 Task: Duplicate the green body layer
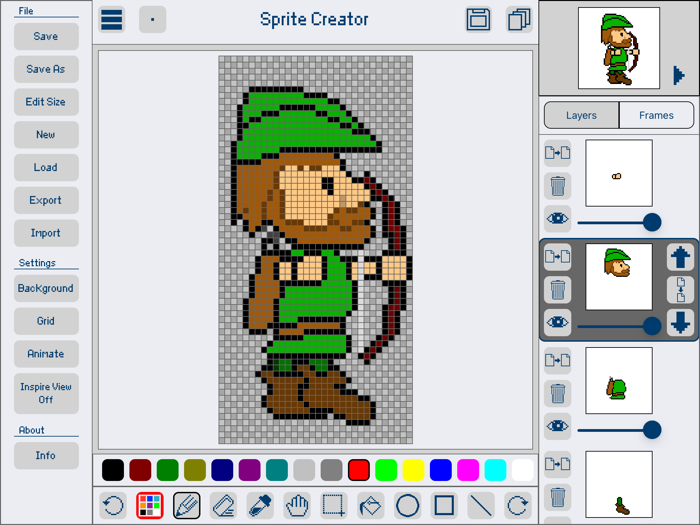pos(558,360)
